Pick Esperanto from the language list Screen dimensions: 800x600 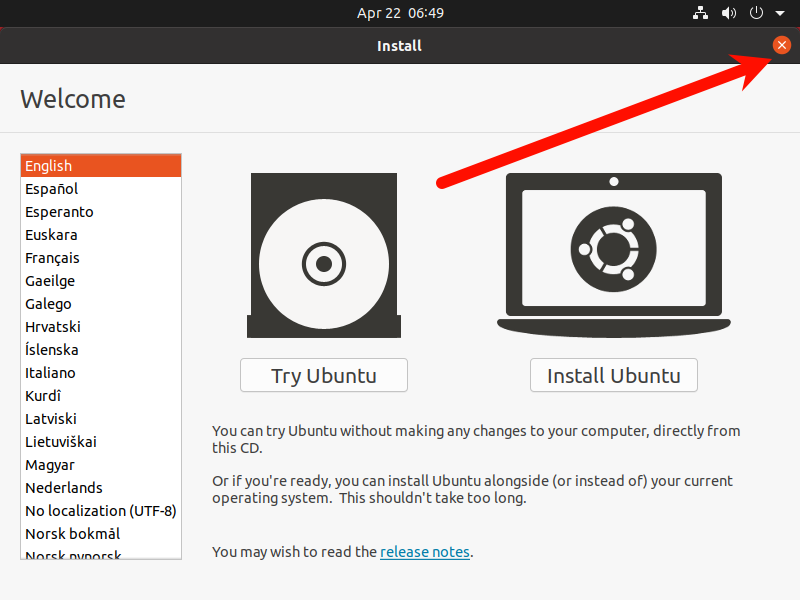101,212
